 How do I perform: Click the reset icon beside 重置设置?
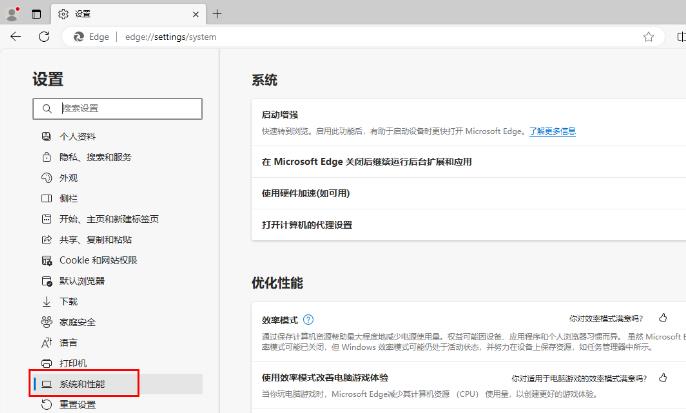coord(46,405)
